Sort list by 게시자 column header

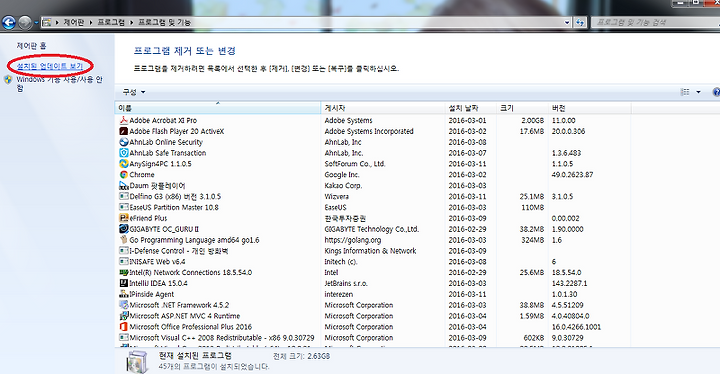click(383, 108)
